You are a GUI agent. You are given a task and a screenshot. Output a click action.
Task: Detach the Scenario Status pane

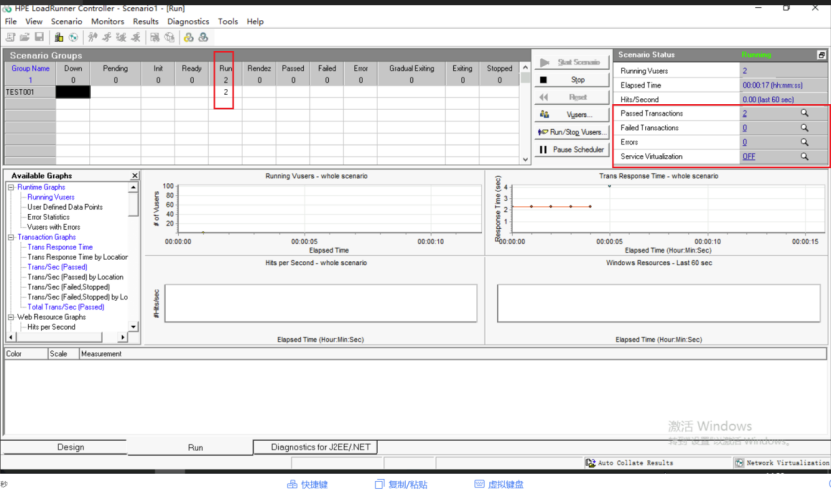pos(821,55)
